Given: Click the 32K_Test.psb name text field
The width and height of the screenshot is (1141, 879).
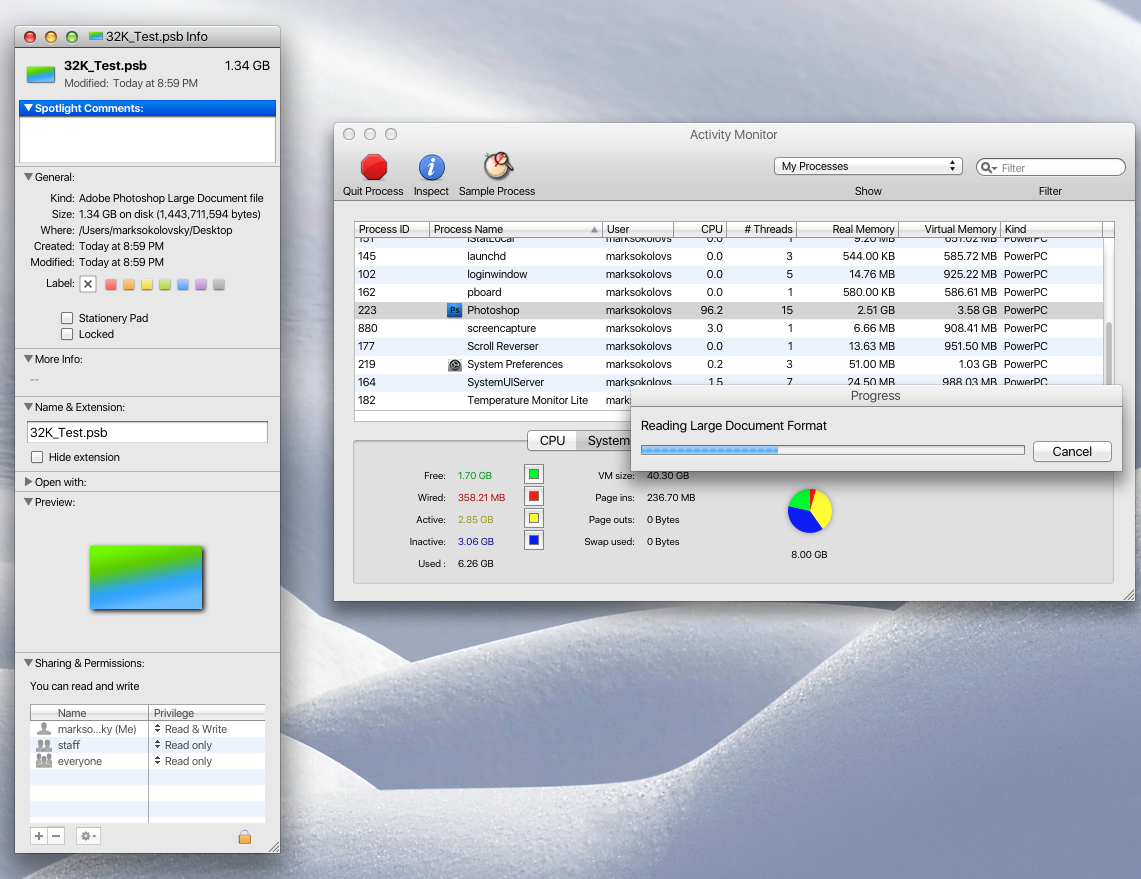Looking at the screenshot, I should click(x=147, y=432).
